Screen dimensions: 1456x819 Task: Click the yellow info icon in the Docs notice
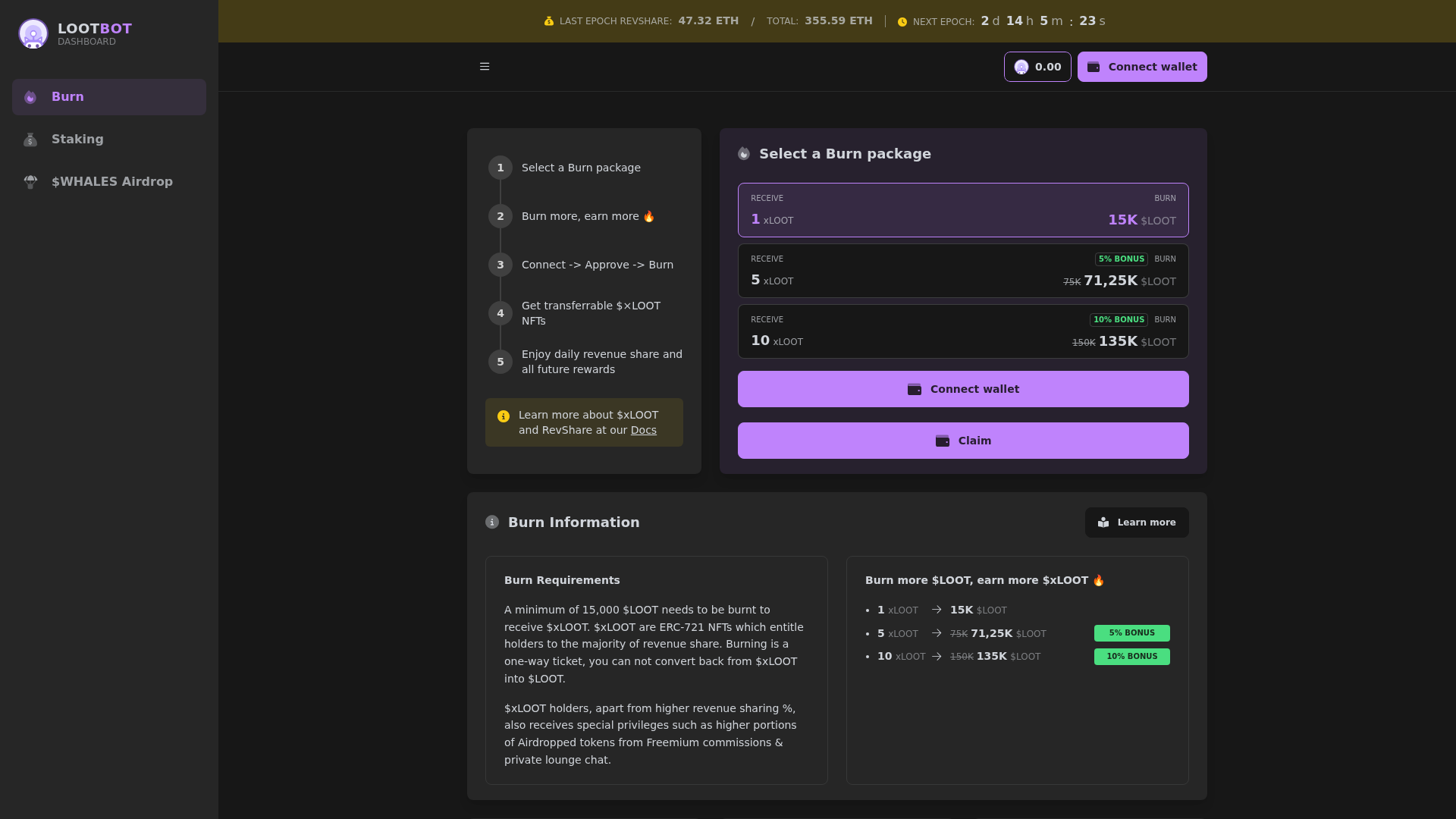coord(504,416)
